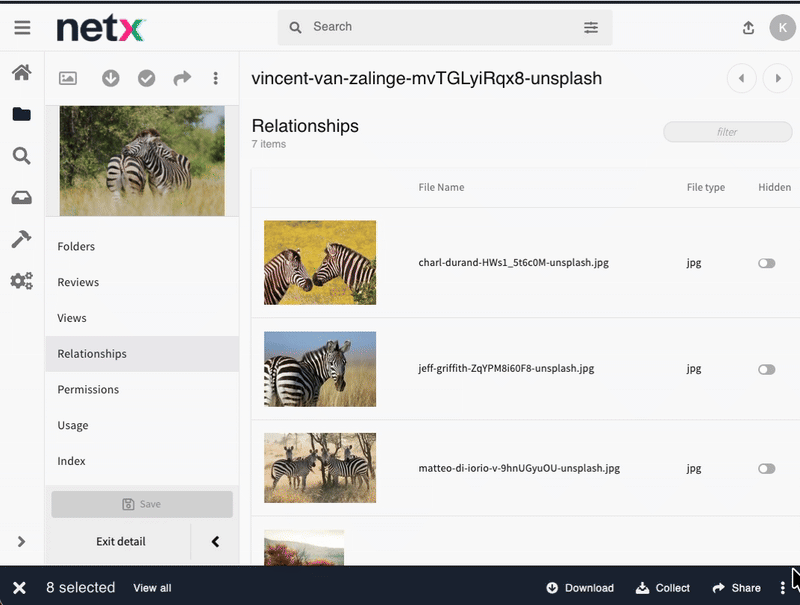Open the hamburger main menu

[x=22, y=28]
